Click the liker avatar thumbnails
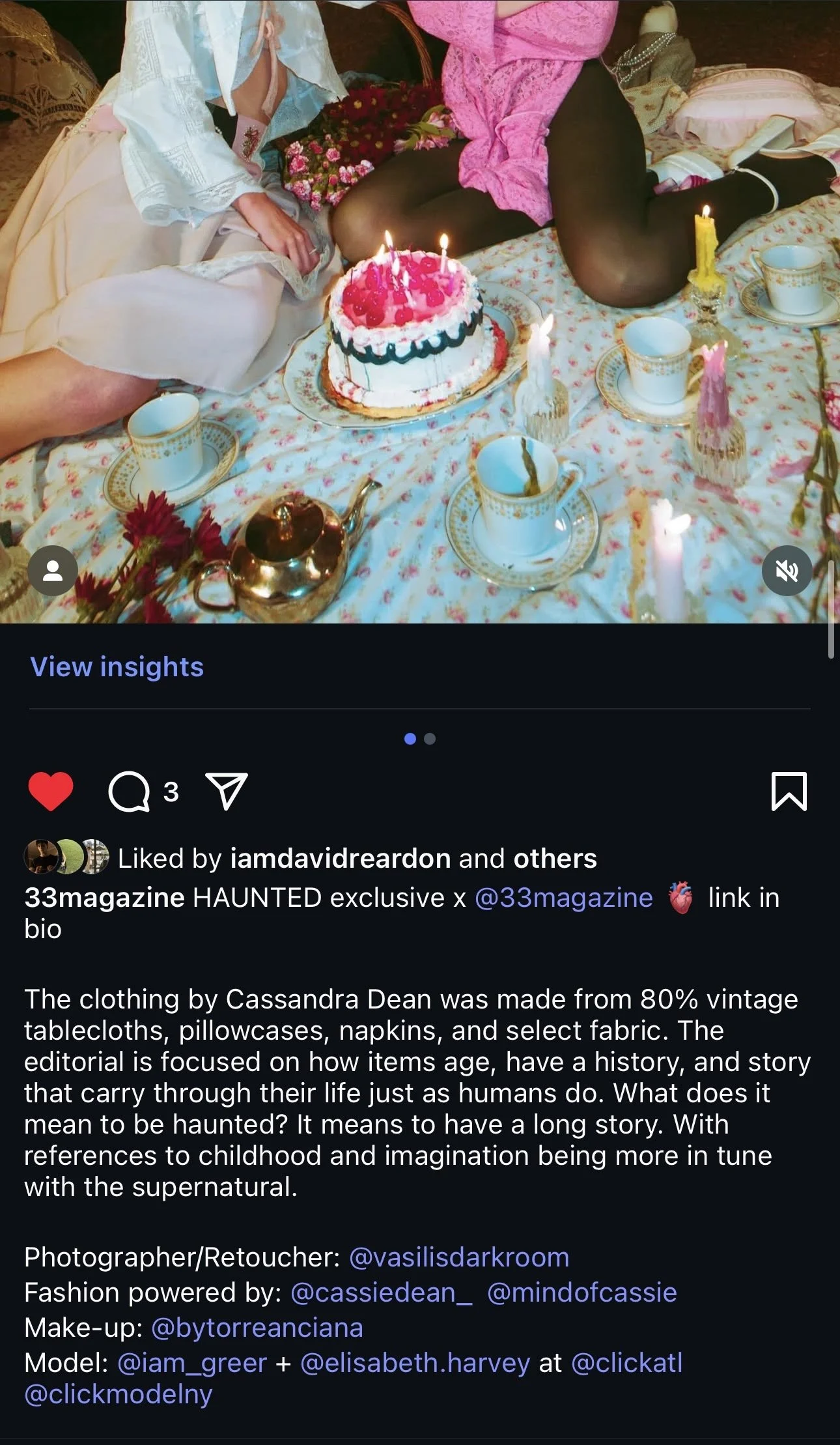 (x=66, y=857)
